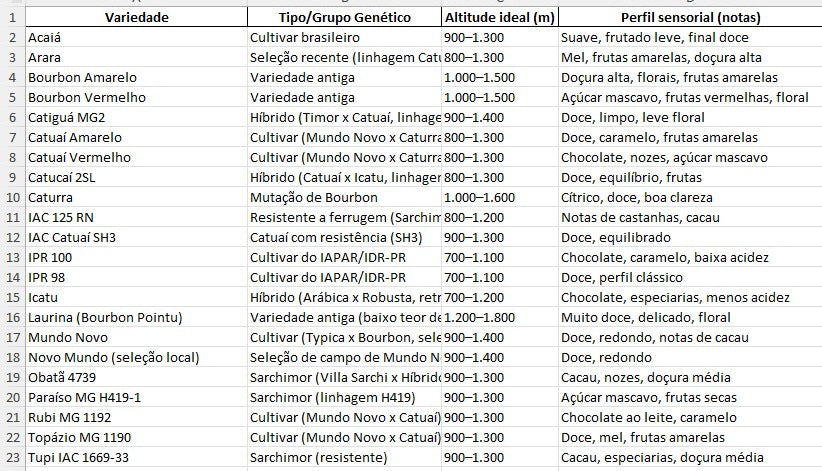Select the Variedade column header cell
The image size is (822, 471).
click(135, 17)
